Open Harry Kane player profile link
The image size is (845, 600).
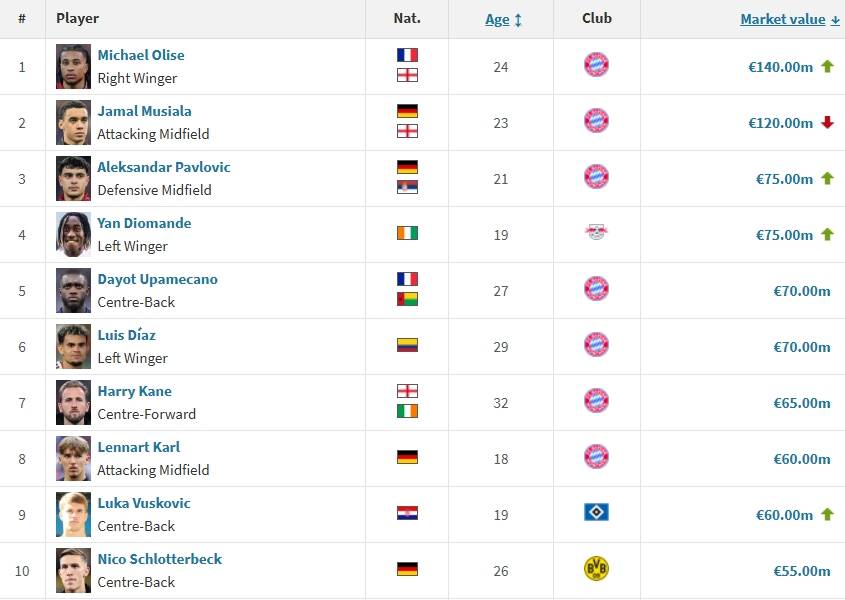click(134, 391)
